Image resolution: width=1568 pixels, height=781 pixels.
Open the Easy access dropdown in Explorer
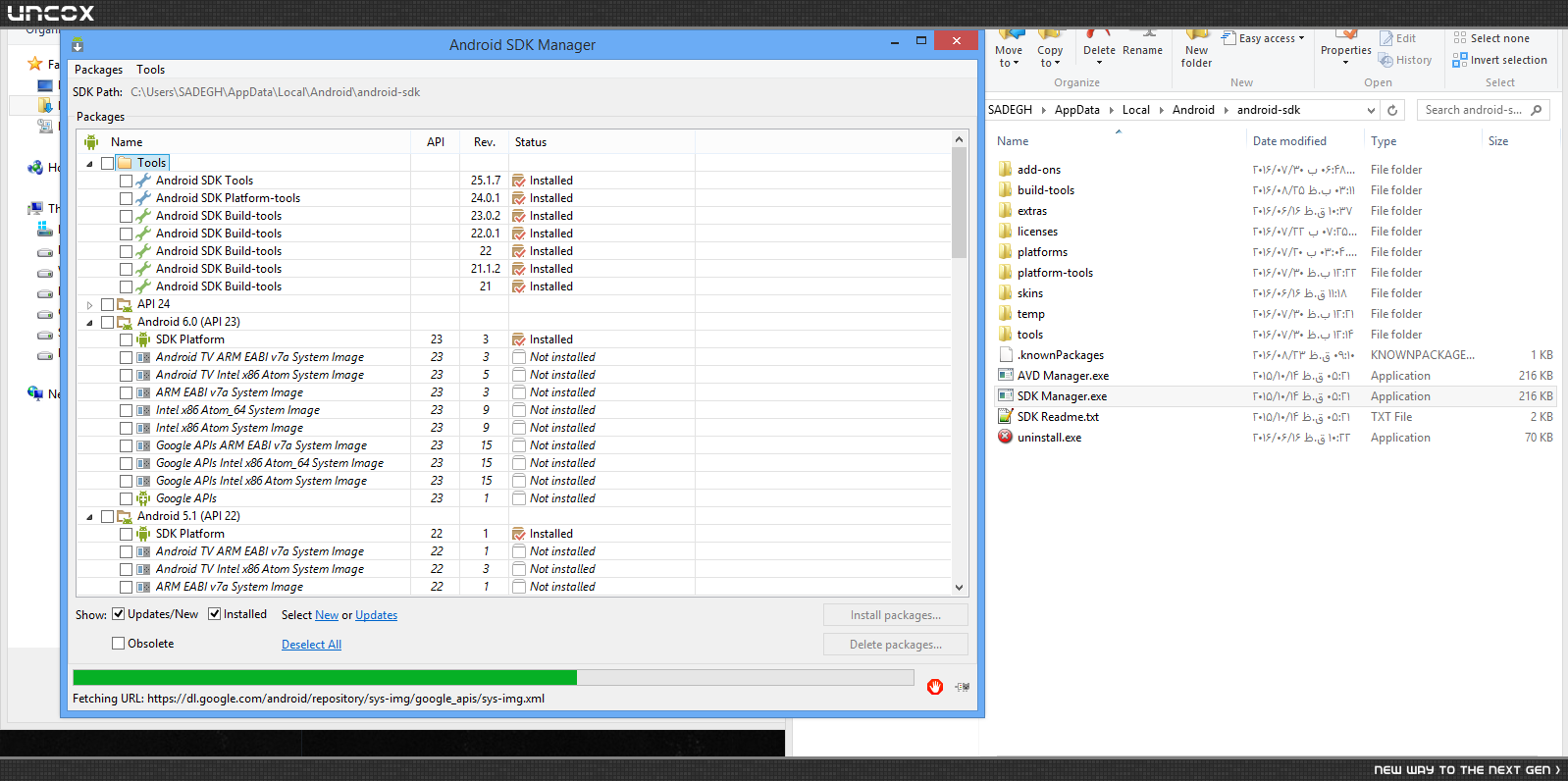pyautogui.click(x=1264, y=38)
